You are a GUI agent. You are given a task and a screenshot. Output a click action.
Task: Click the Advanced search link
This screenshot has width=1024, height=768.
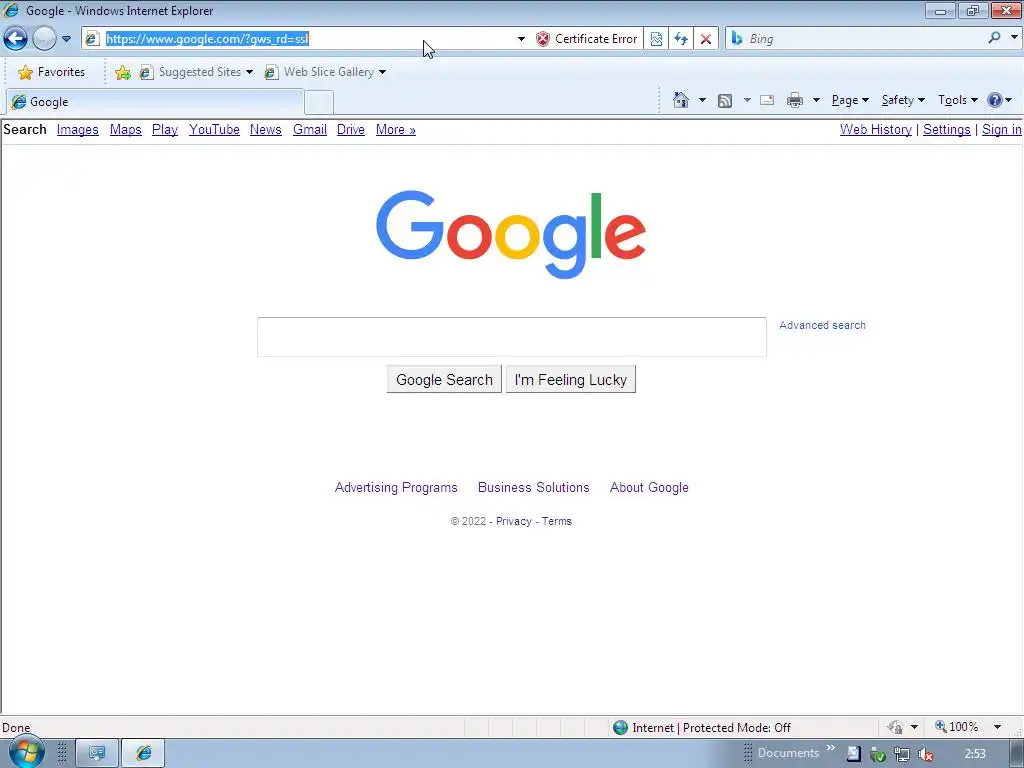[x=822, y=325]
